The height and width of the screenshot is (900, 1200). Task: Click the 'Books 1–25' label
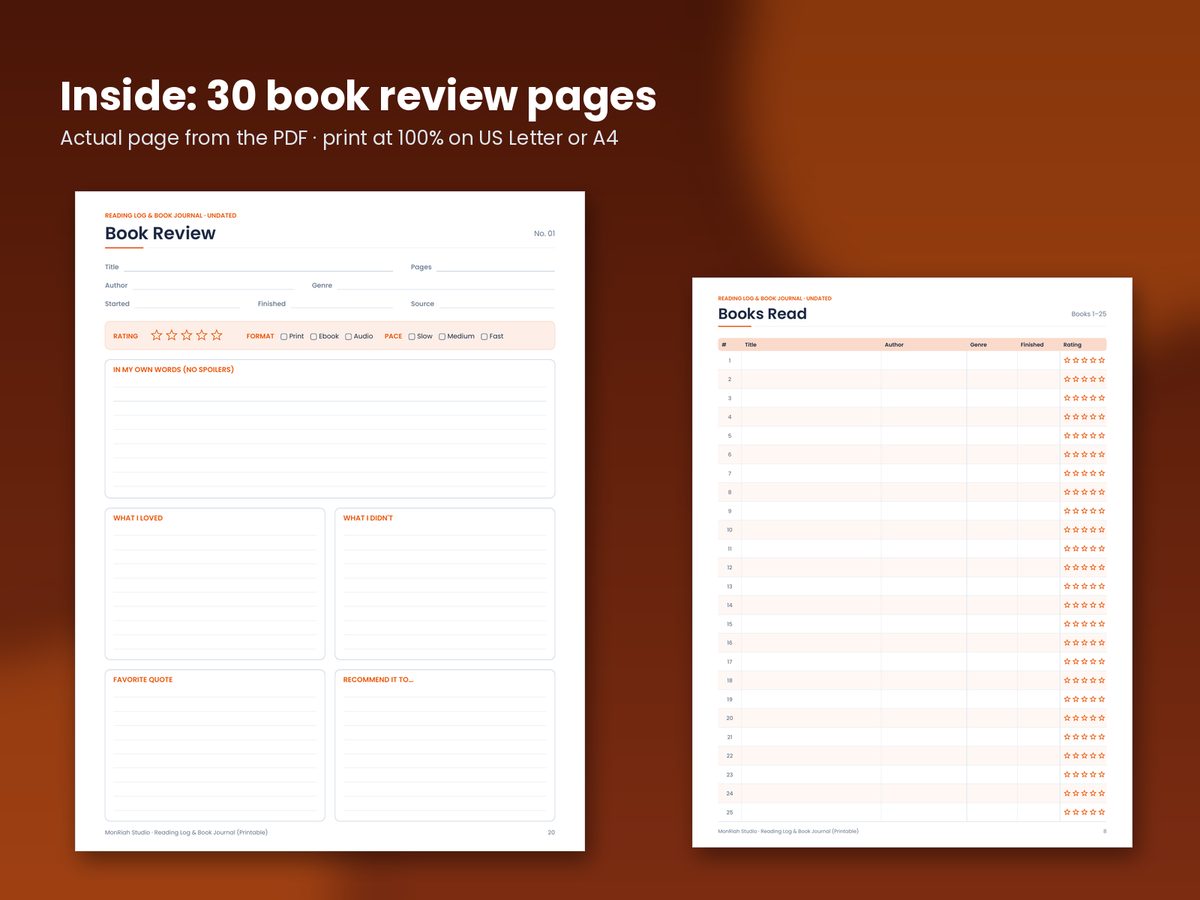pos(1089,314)
